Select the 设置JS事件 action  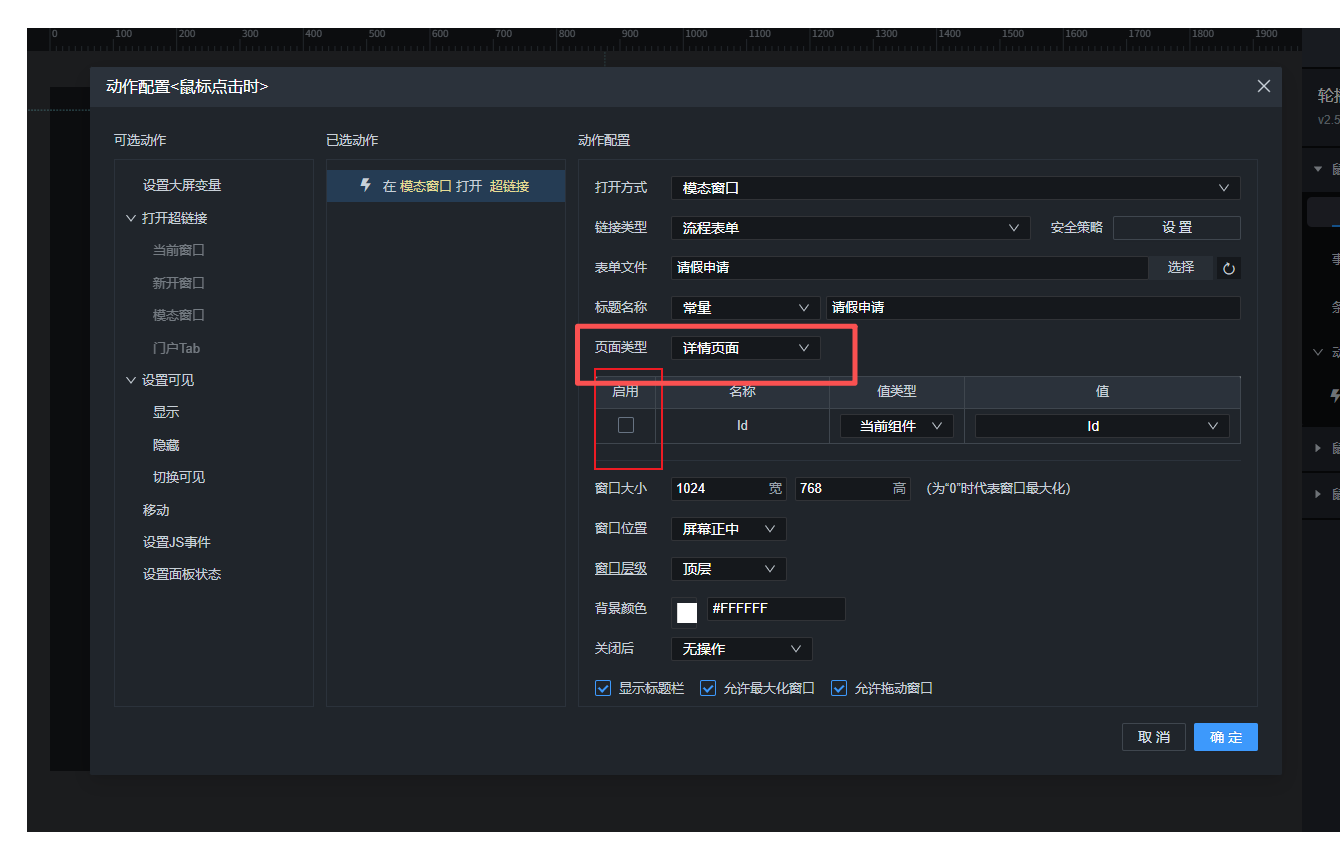(x=176, y=542)
